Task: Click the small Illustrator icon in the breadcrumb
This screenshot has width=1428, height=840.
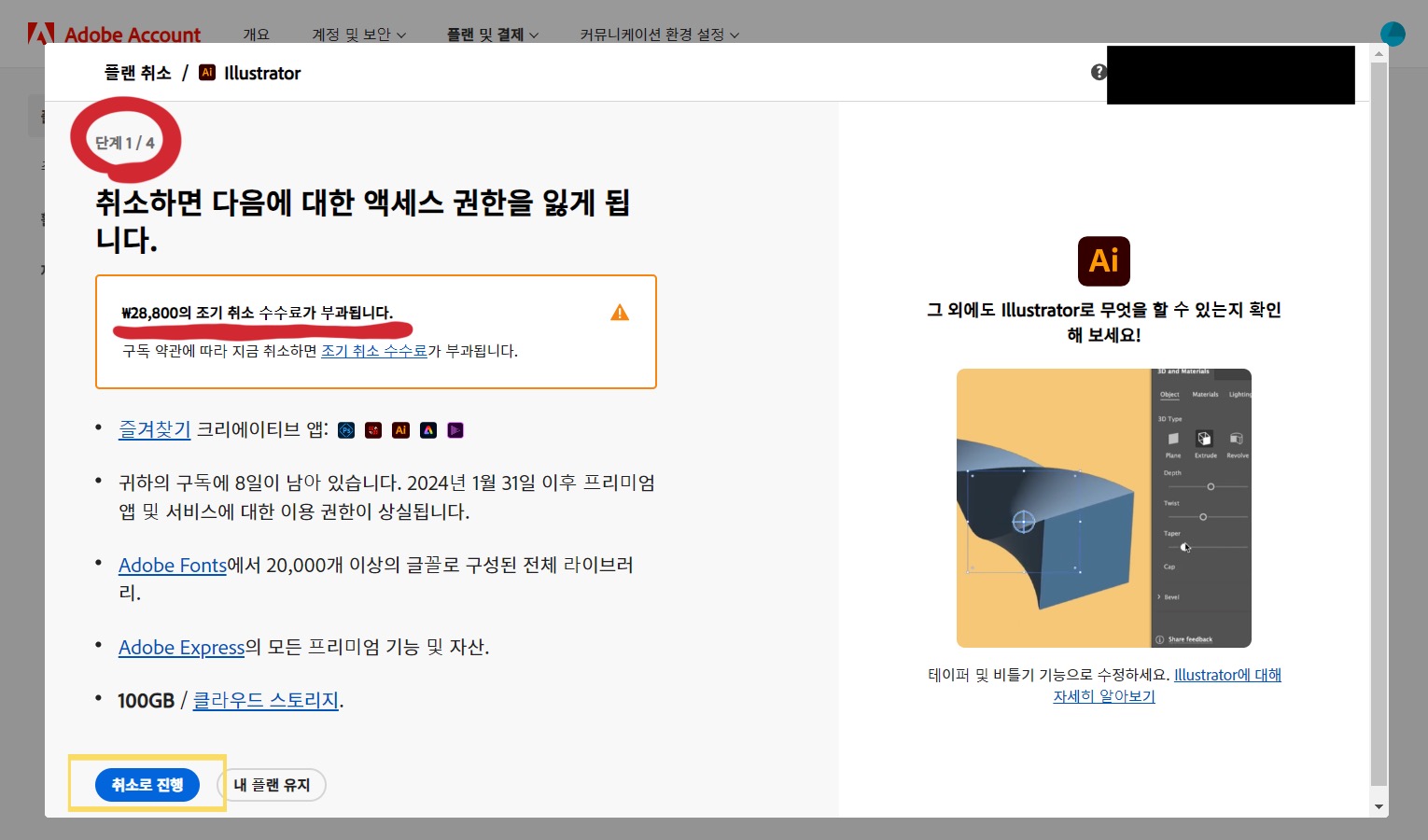Action: click(207, 73)
